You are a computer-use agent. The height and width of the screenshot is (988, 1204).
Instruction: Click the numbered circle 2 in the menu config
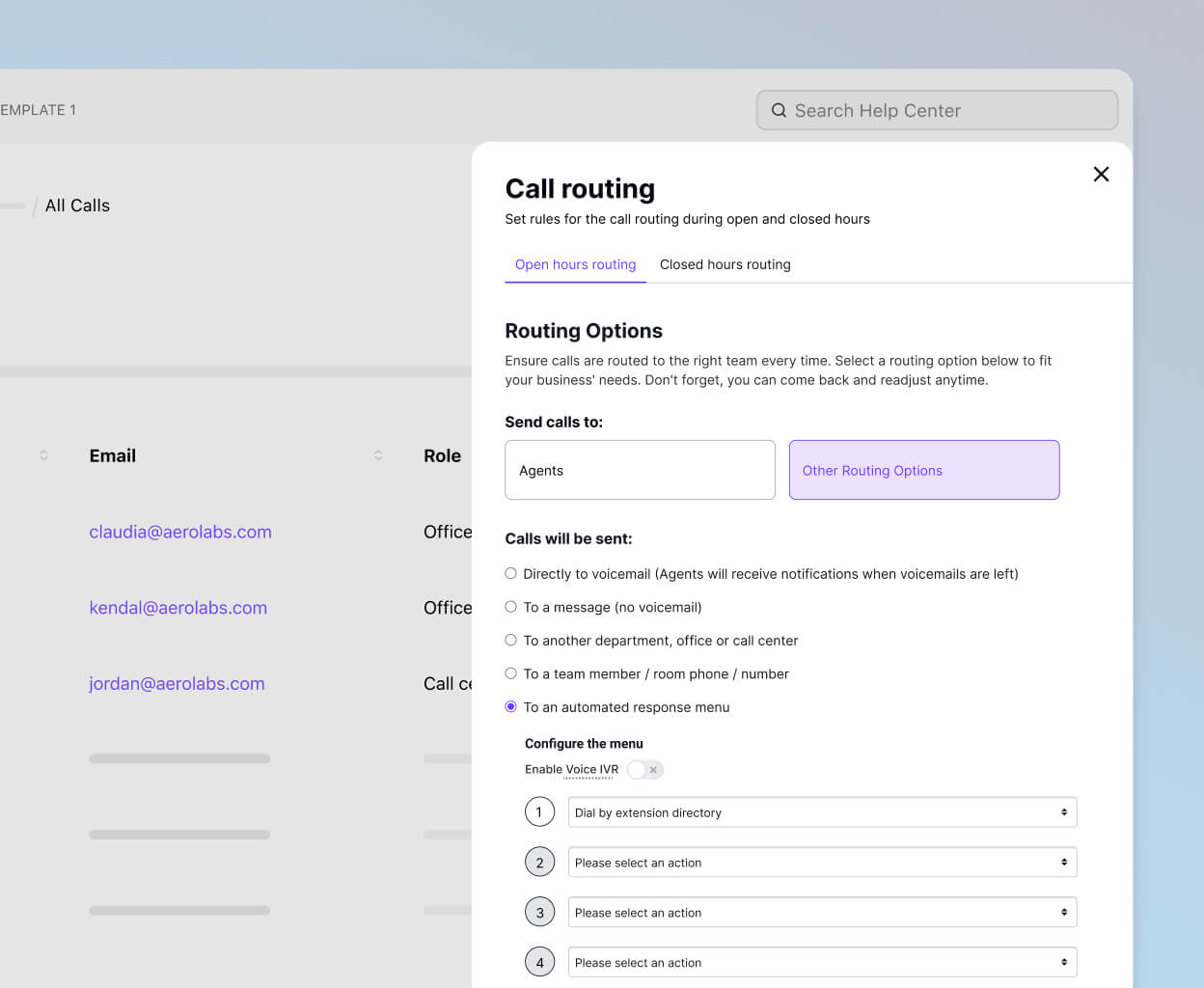pos(539,862)
